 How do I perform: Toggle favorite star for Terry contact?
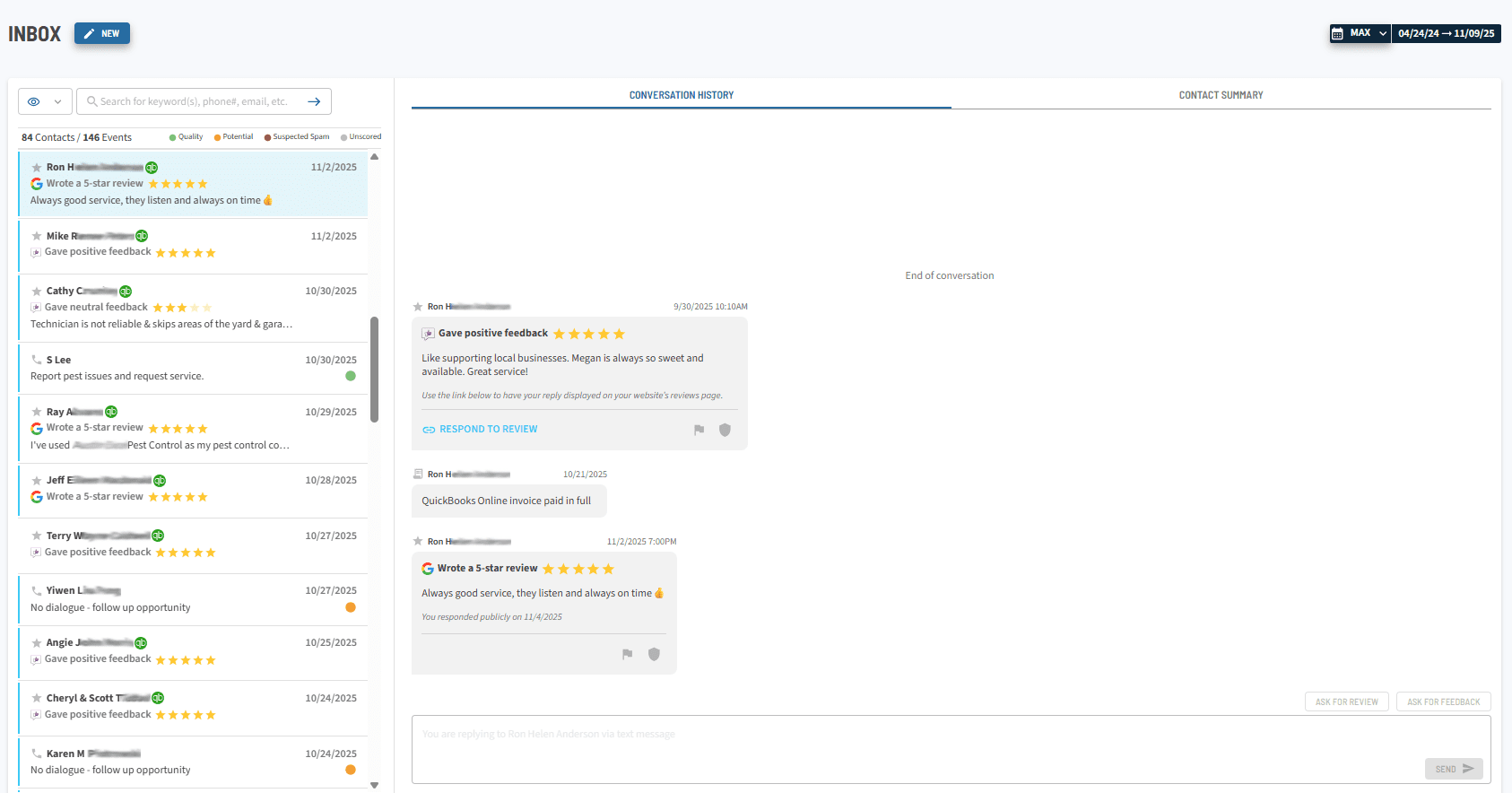tap(37, 536)
